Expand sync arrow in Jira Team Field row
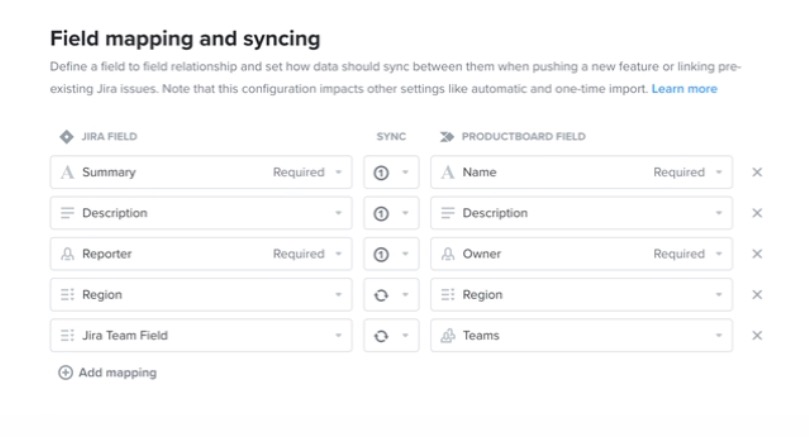 point(406,335)
